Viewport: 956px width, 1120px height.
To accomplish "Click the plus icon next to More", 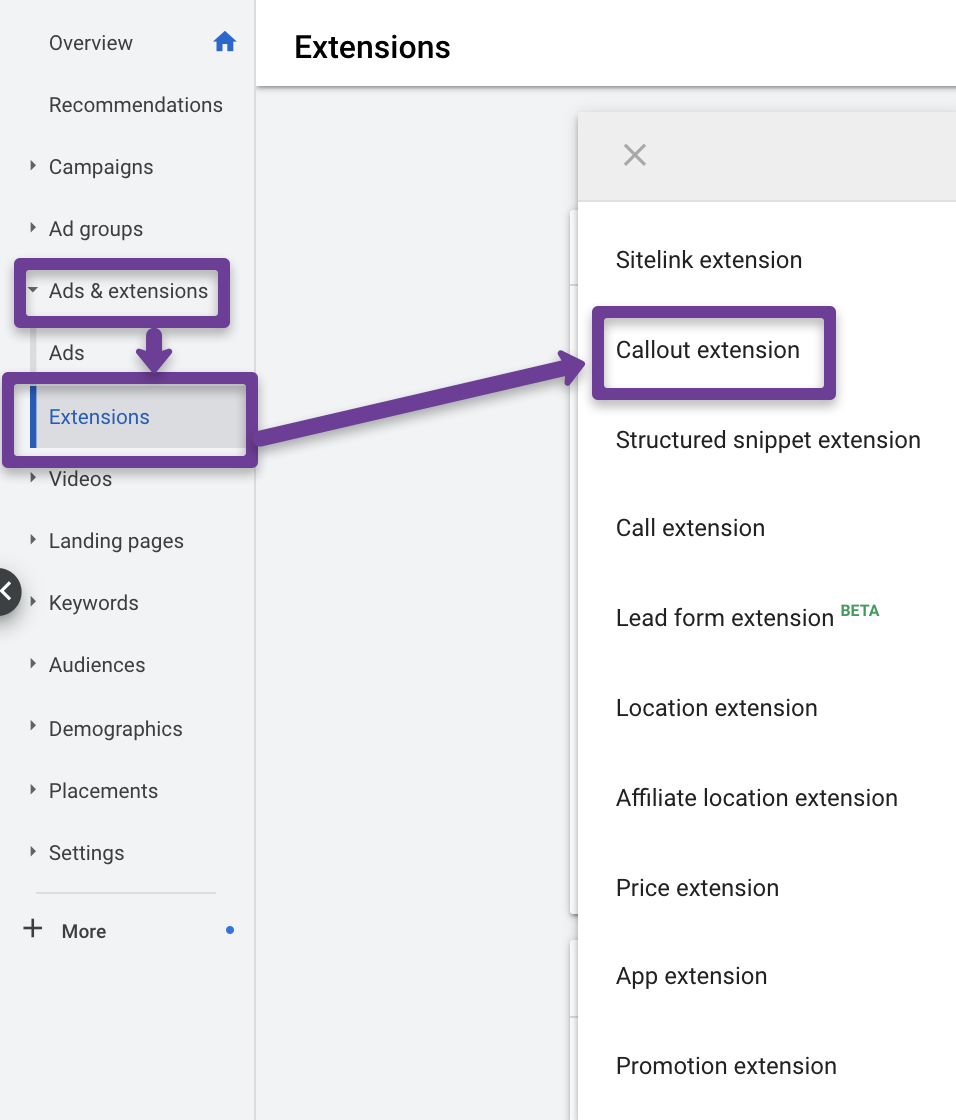I will point(31,929).
